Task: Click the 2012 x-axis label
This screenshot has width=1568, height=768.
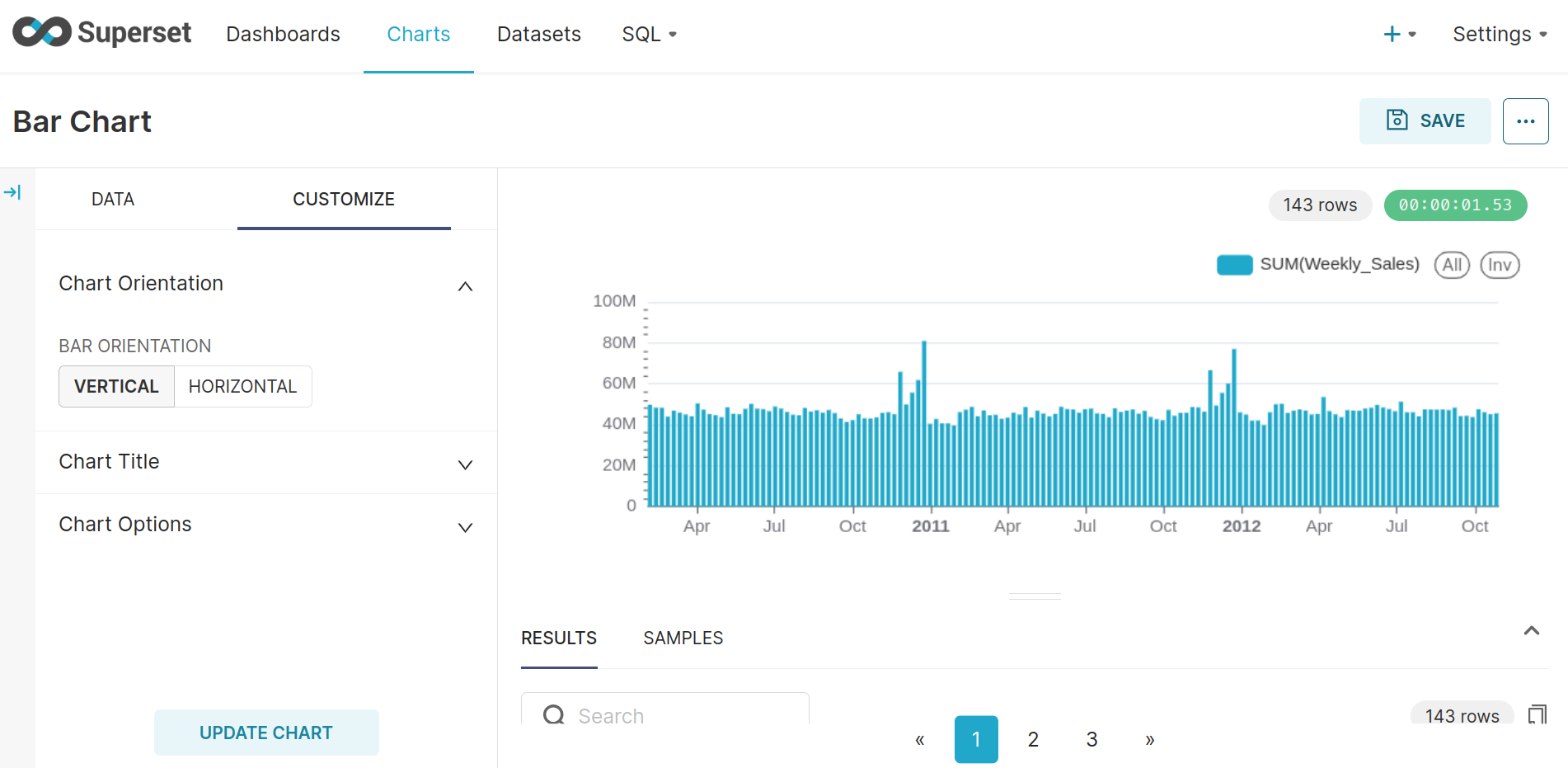Action: click(1242, 526)
